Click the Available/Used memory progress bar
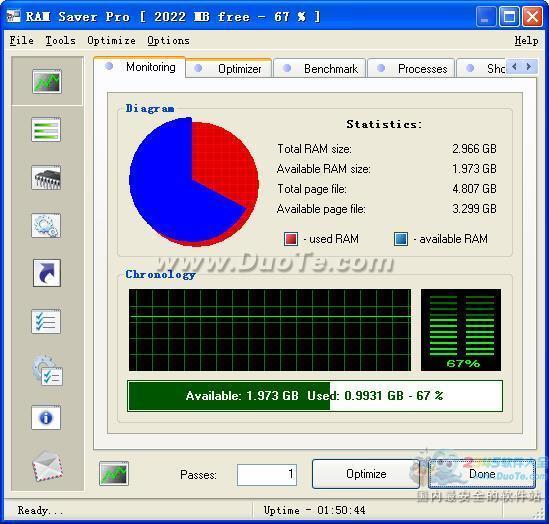Screen dimensions: 549x524 315,396
